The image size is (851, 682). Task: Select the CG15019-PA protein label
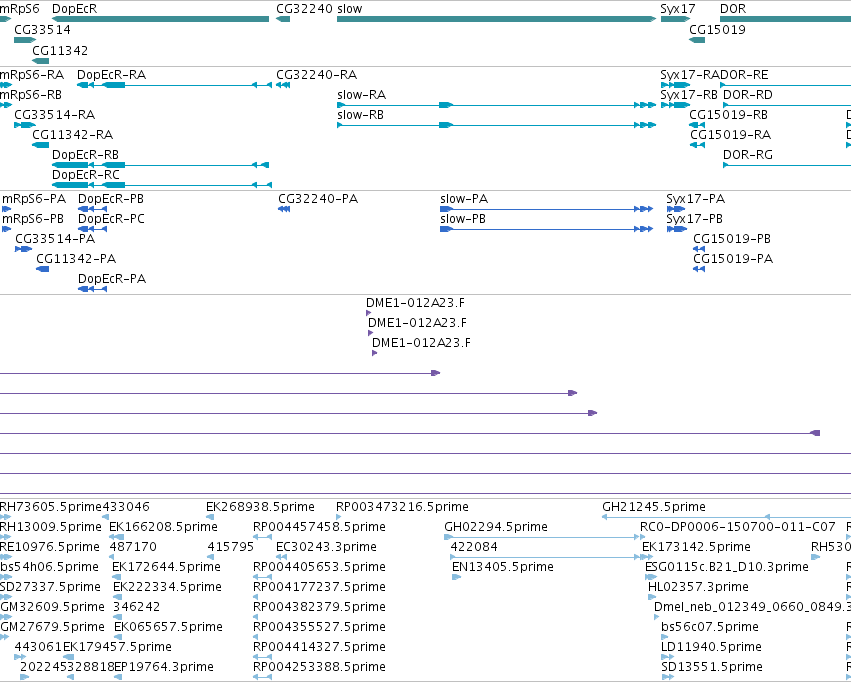pos(733,259)
